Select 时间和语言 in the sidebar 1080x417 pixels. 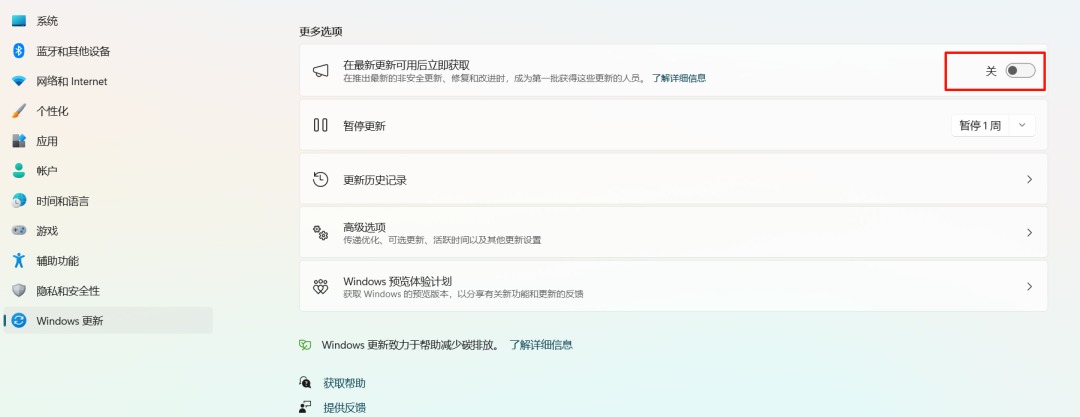pos(108,201)
